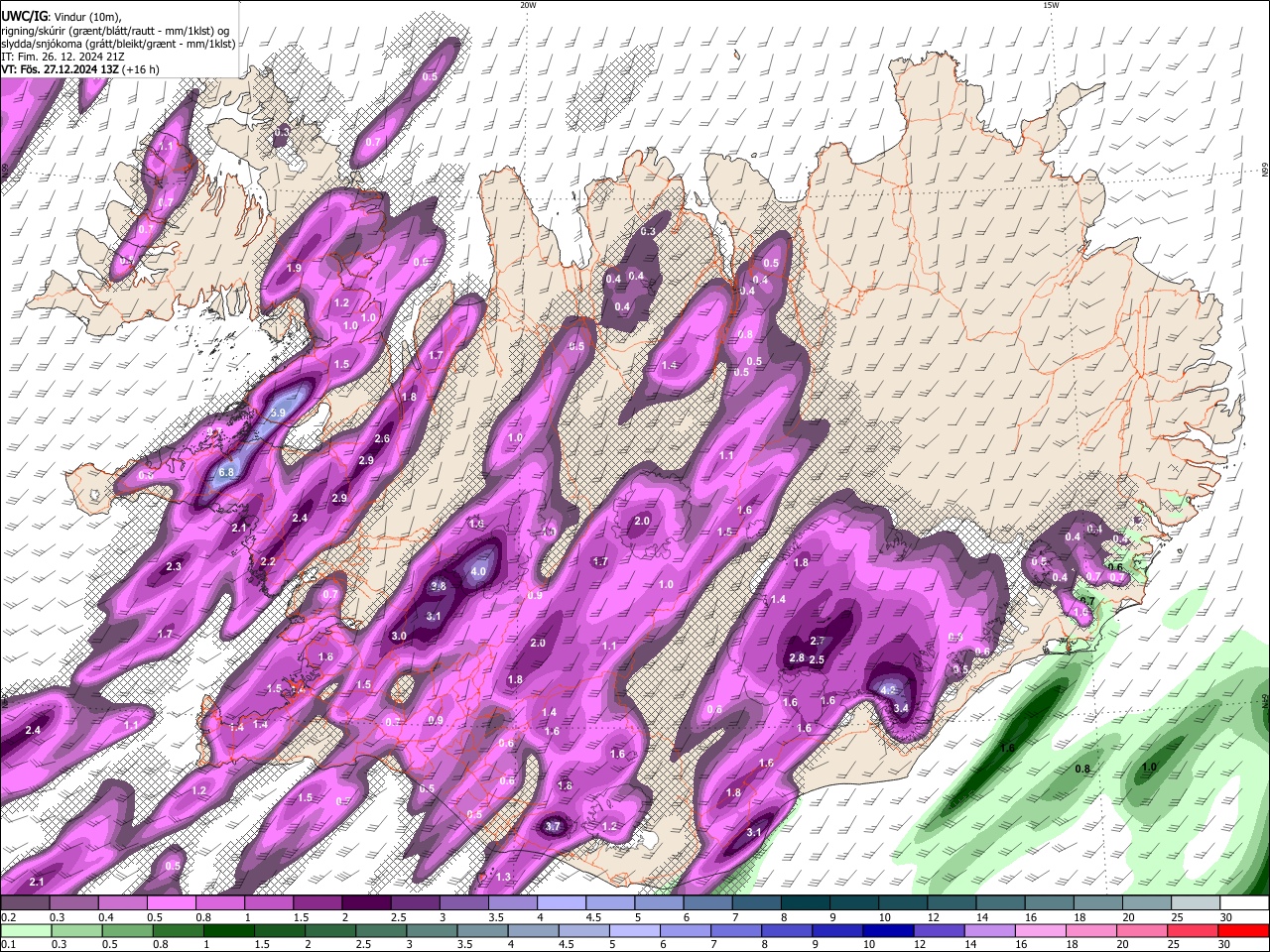Click the 6.8 precipitation value
This screenshot has width=1270, height=952.
coord(226,472)
